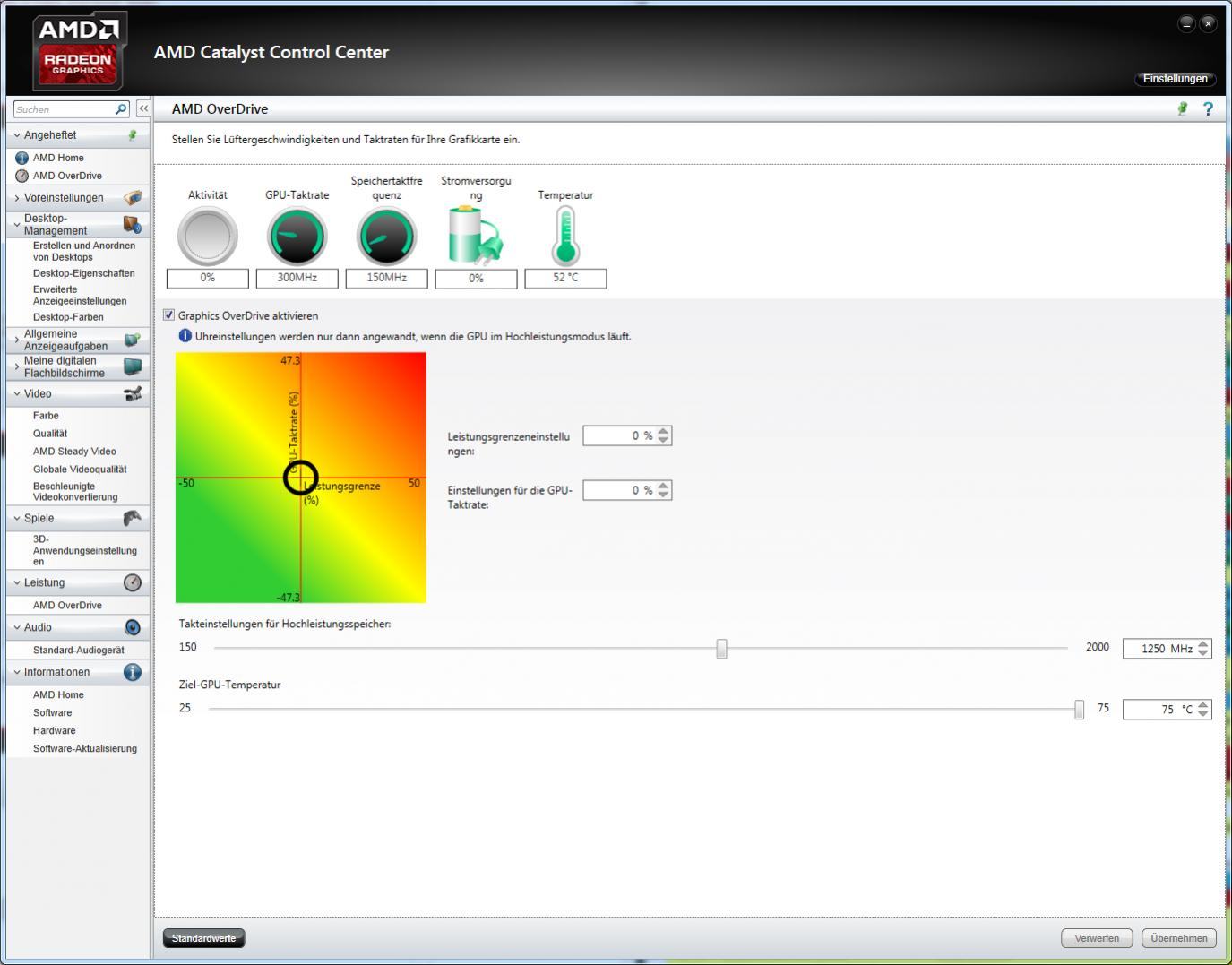Collapse the Informationen section
The height and width of the screenshot is (965, 1232).
(17, 672)
